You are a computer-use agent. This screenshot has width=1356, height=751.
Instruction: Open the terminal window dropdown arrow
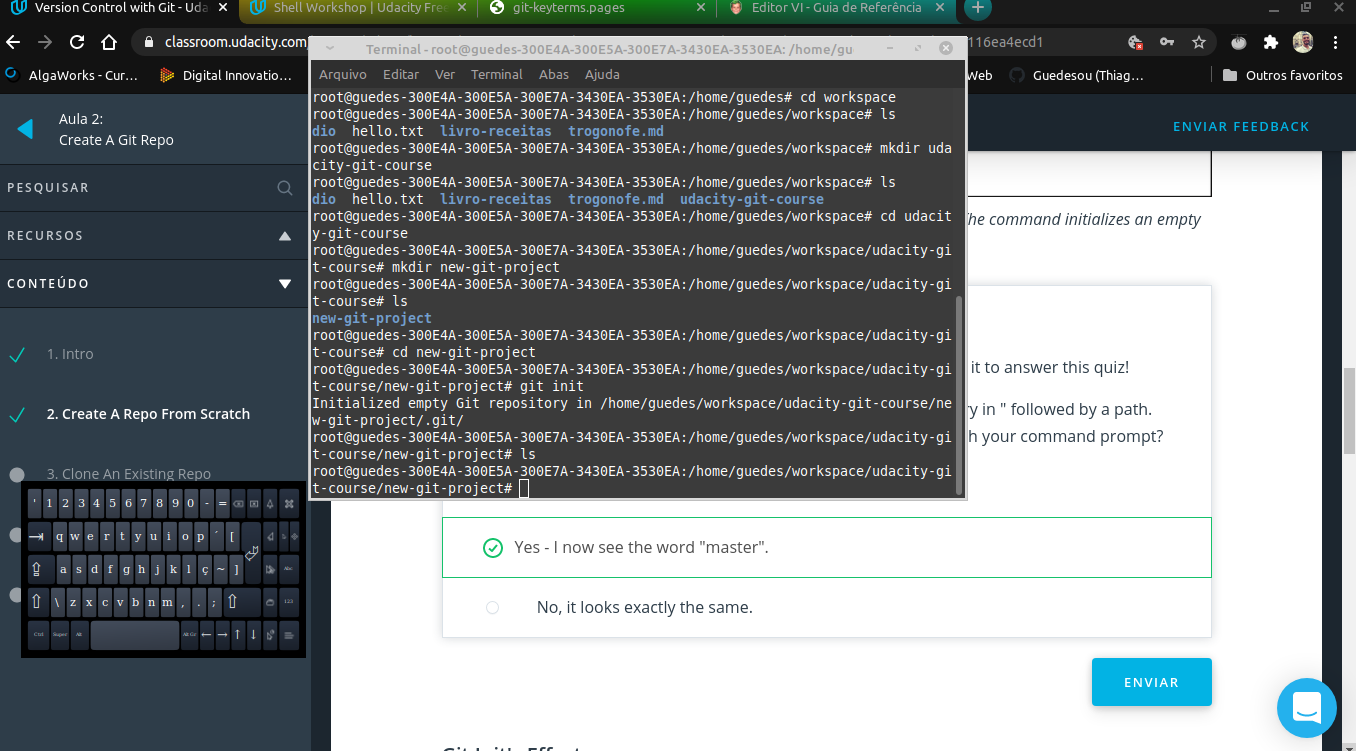(x=329, y=48)
